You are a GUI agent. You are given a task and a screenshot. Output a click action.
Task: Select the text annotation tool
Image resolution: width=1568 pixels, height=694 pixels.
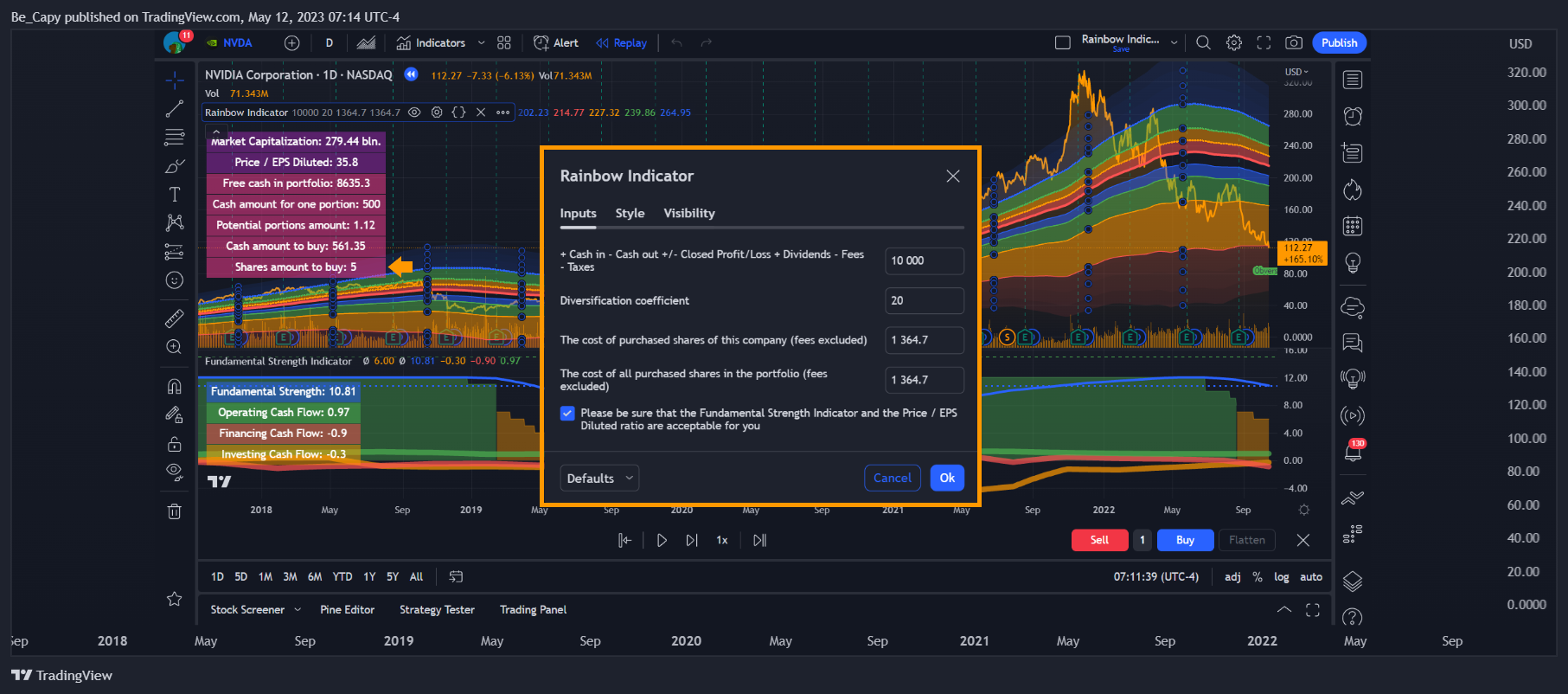175,195
